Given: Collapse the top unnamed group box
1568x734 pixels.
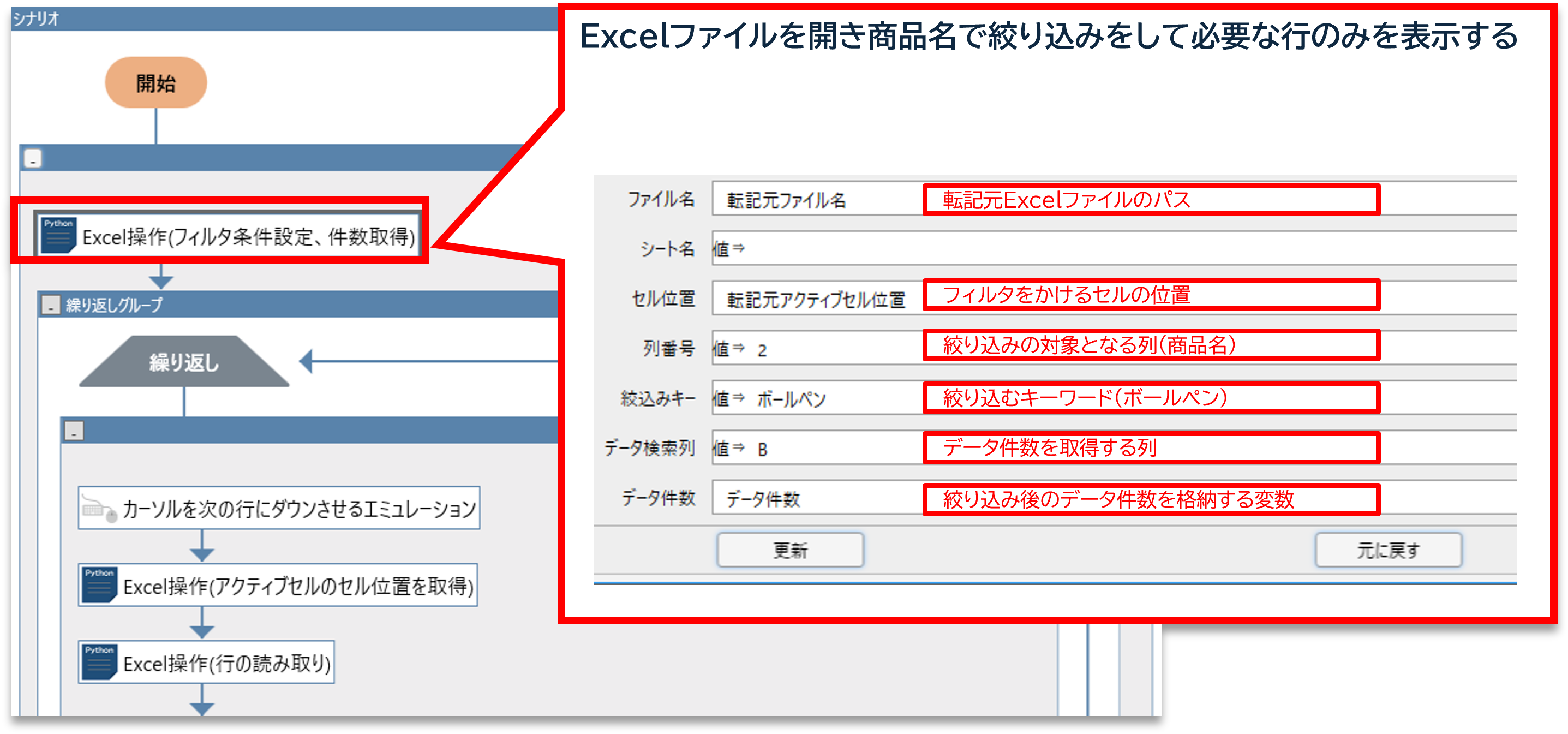Looking at the screenshot, I should click(33, 159).
